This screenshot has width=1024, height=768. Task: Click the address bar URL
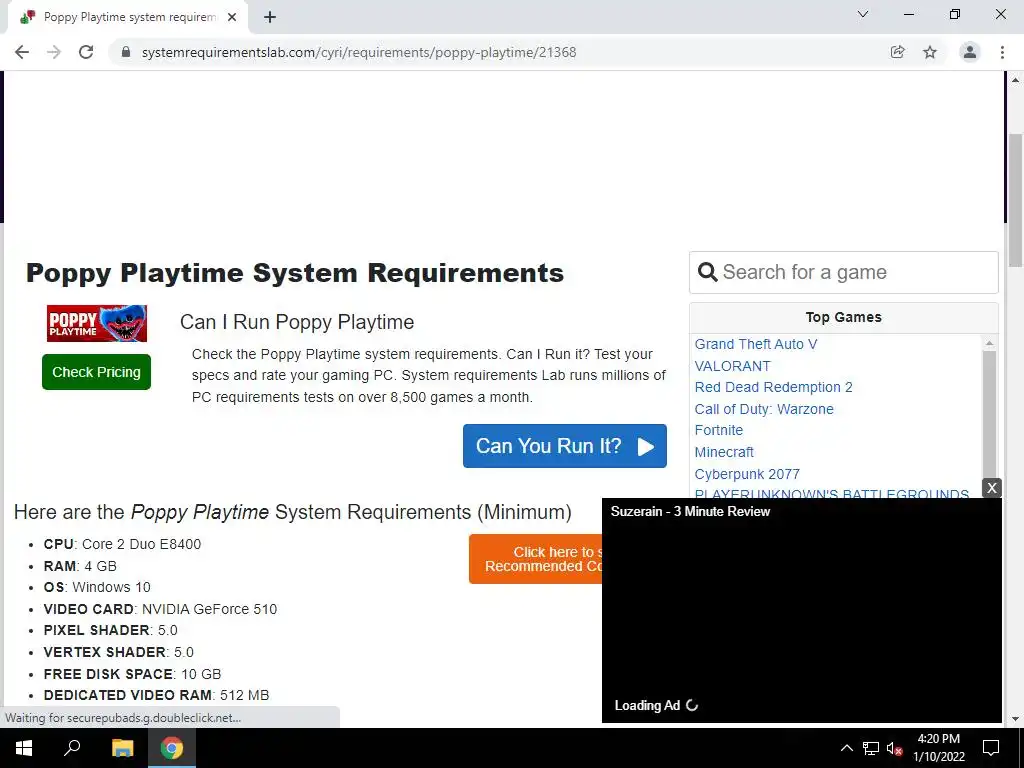pyautogui.click(x=359, y=52)
